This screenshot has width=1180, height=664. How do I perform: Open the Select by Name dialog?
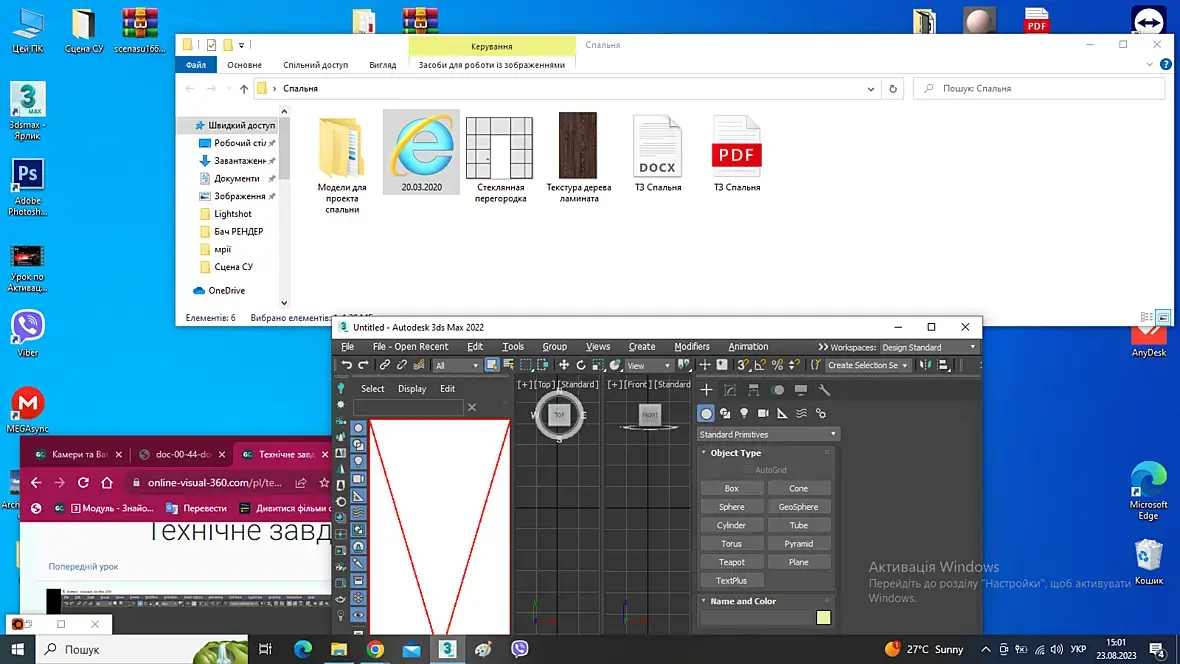(509, 365)
